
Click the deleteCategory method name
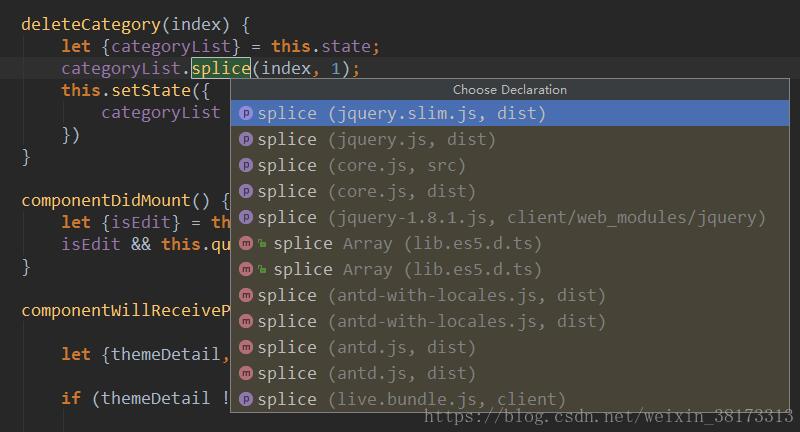click(91, 24)
